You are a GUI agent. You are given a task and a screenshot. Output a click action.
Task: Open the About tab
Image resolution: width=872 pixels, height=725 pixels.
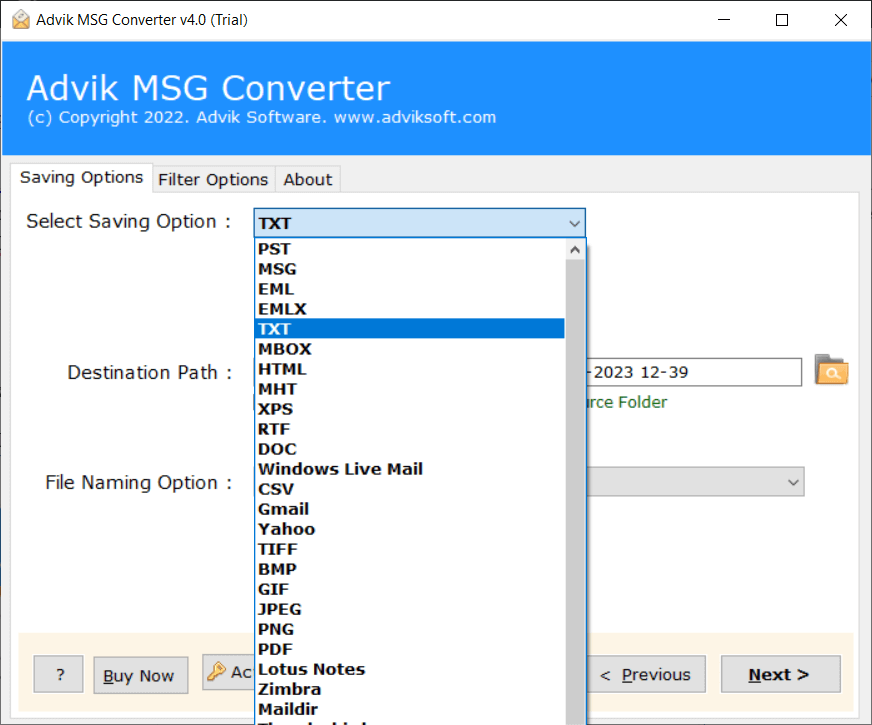coord(308,180)
